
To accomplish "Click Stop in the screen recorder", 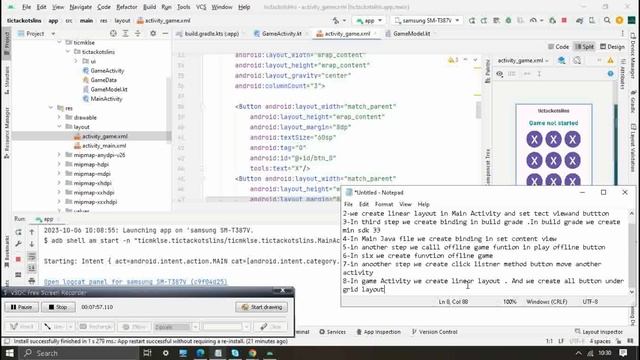I will click(58, 307).
